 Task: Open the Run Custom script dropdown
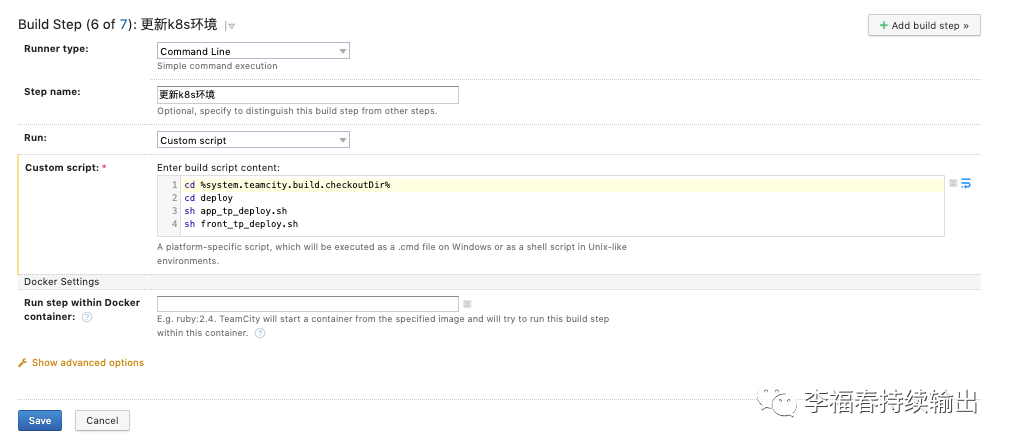tap(253, 140)
